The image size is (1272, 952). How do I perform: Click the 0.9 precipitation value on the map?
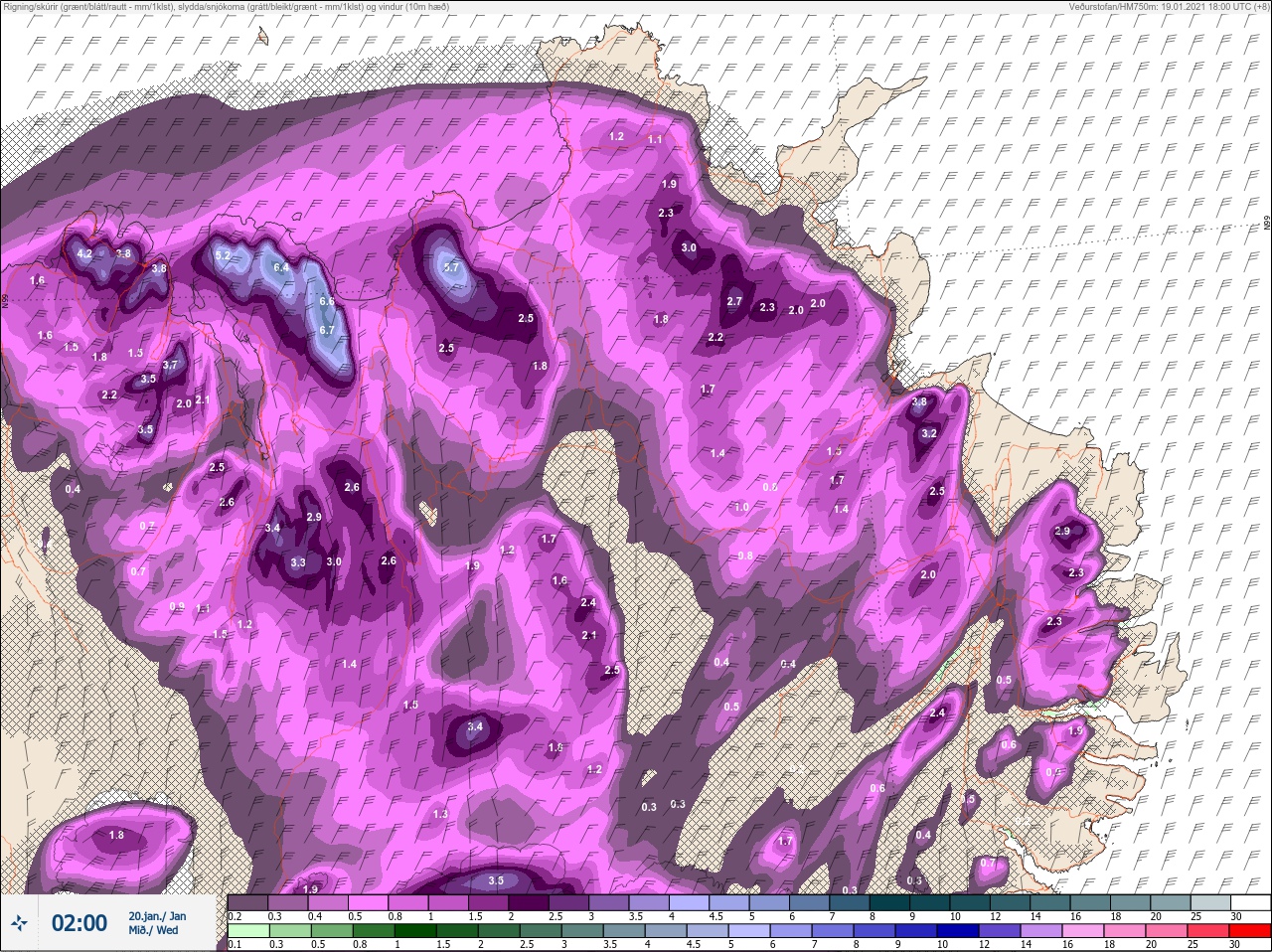[x=177, y=606]
